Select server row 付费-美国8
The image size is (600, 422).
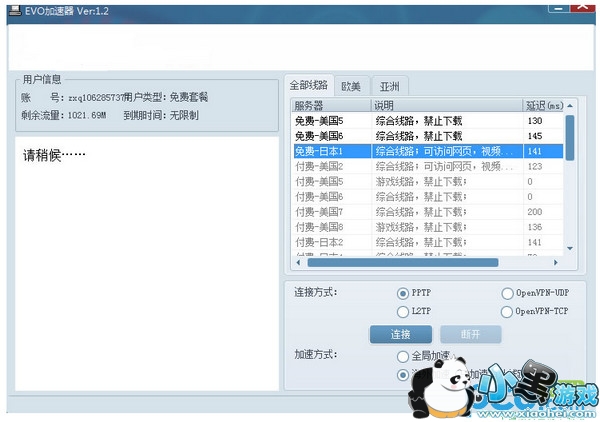[428, 227]
